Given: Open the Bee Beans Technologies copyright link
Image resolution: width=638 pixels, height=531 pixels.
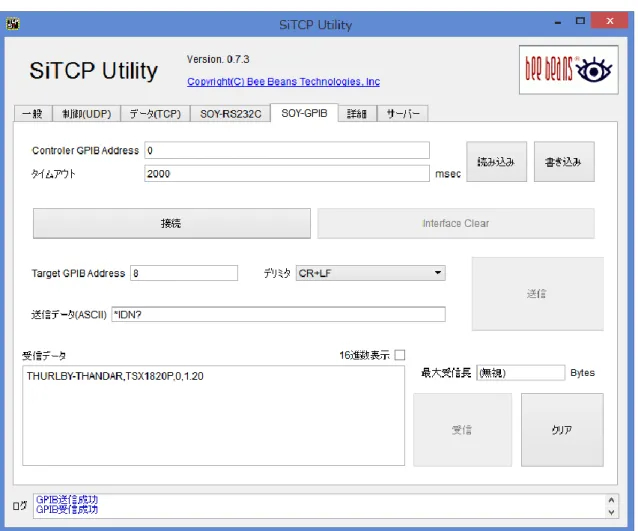Looking at the screenshot, I should coord(284,81).
